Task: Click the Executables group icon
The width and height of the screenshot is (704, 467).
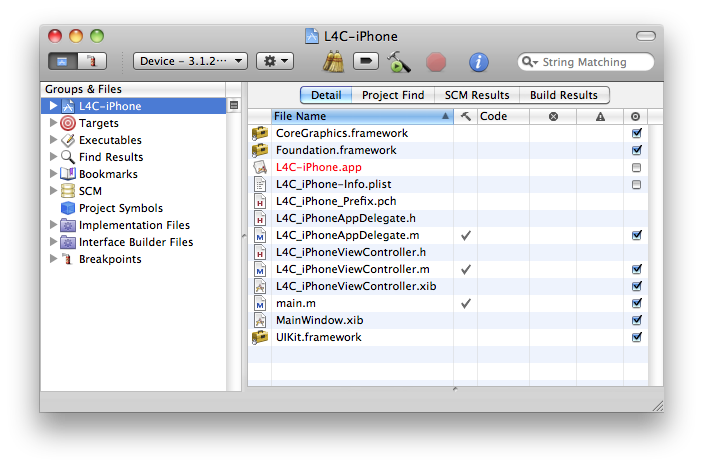Action: tap(68, 140)
